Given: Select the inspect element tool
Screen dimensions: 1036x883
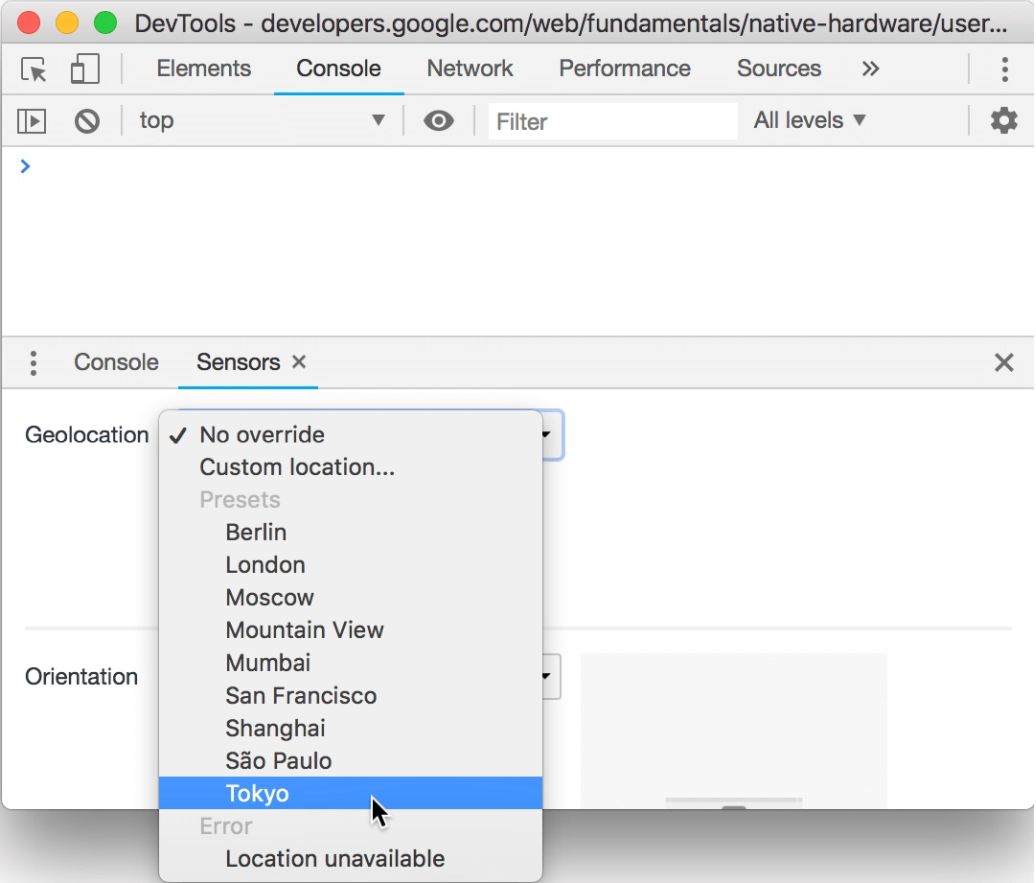Looking at the screenshot, I should pyautogui.click(x=31, y=68).
